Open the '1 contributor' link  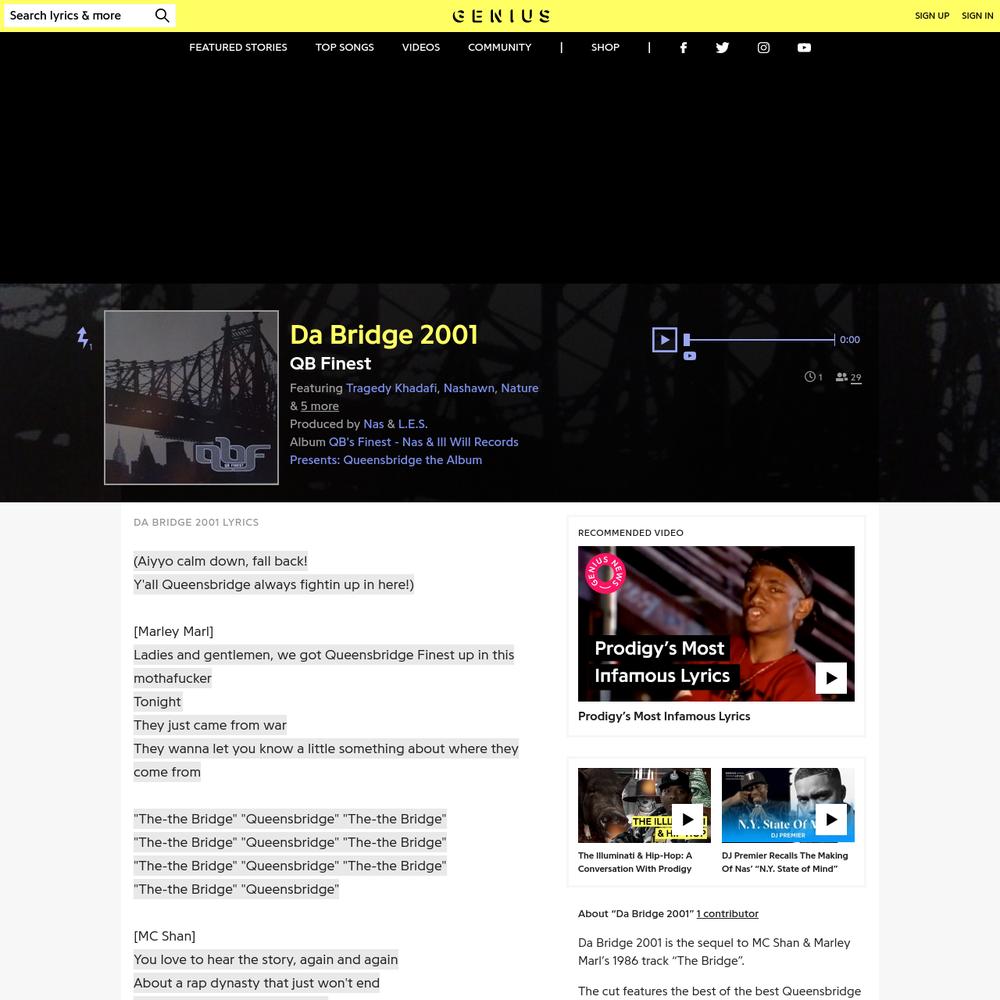point(727,913)
